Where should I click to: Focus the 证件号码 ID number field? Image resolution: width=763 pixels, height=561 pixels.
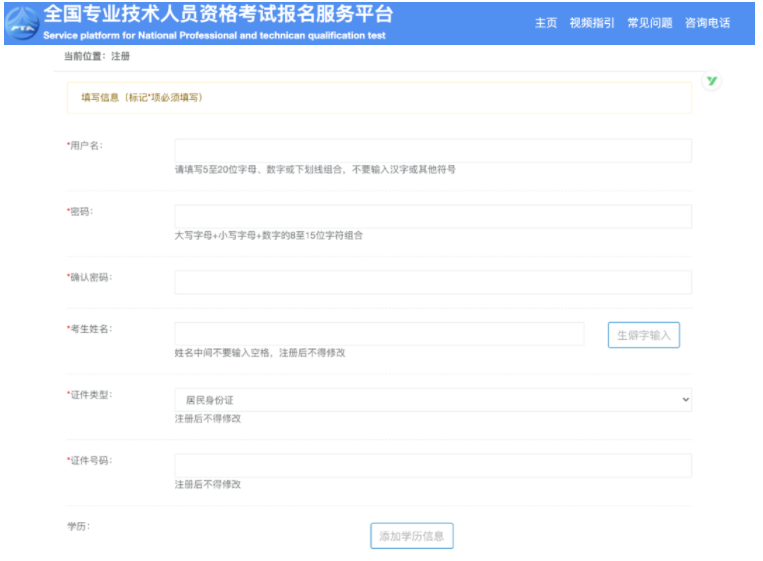click(433, 466)
